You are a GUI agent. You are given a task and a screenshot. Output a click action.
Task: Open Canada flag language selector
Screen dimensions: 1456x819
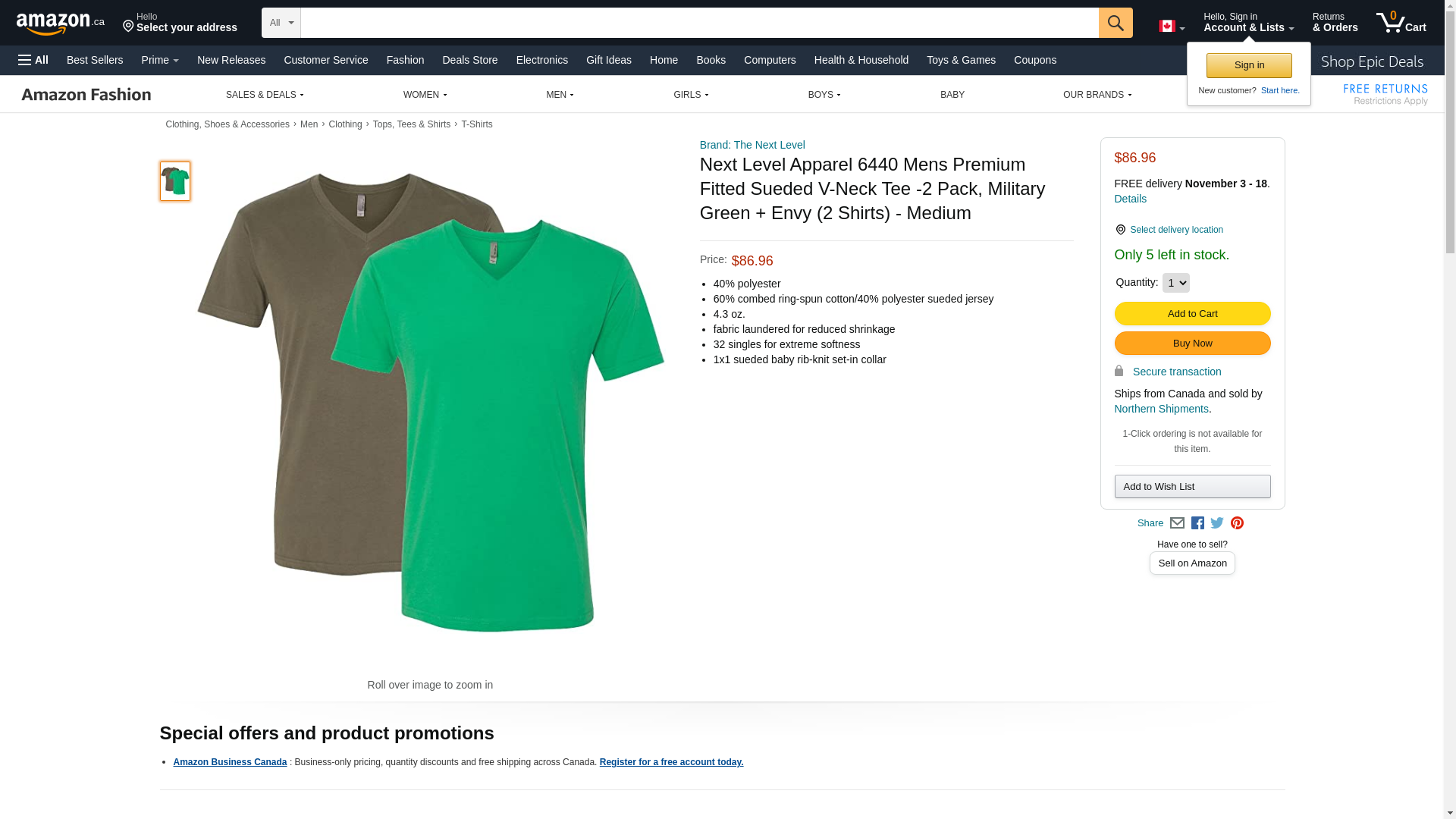[x=1171, y=27]
